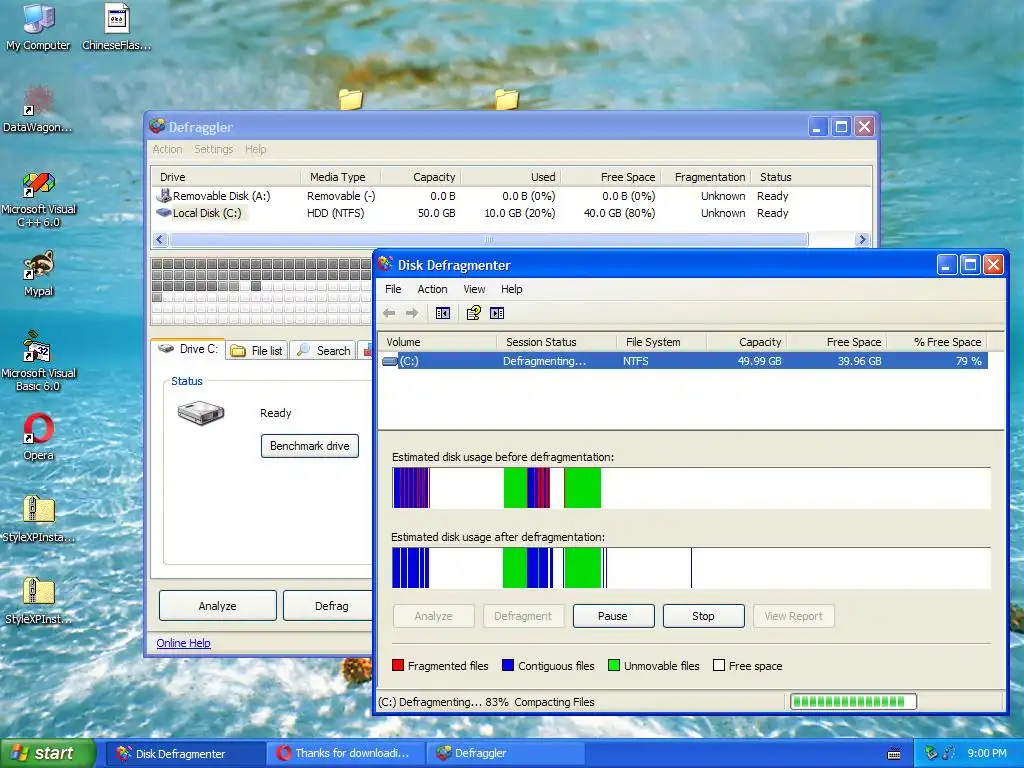Launch Opera desktop shortcut

pyautogui.click(x=38, y=438)
